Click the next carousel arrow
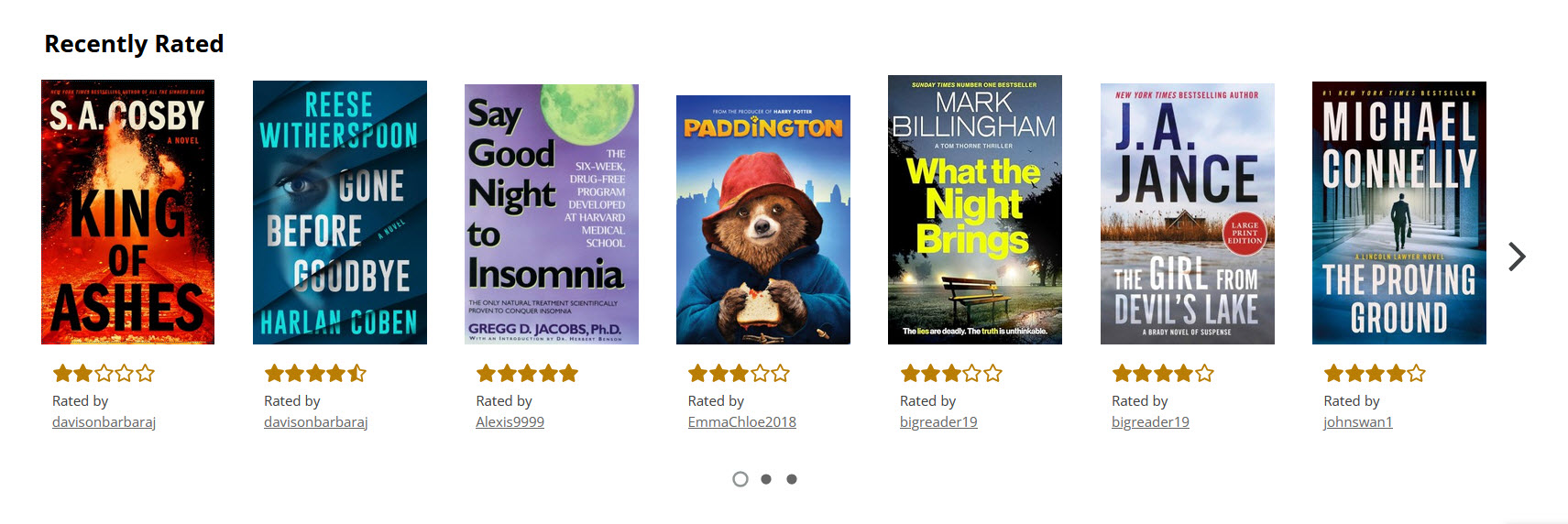 click(1517, 257)
